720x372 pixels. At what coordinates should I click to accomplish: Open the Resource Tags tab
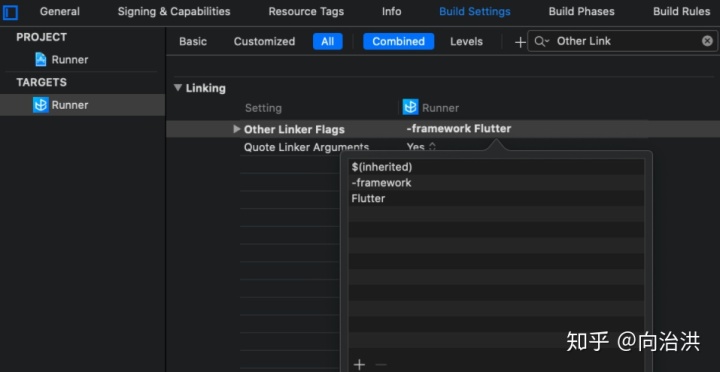coord(306,11)
